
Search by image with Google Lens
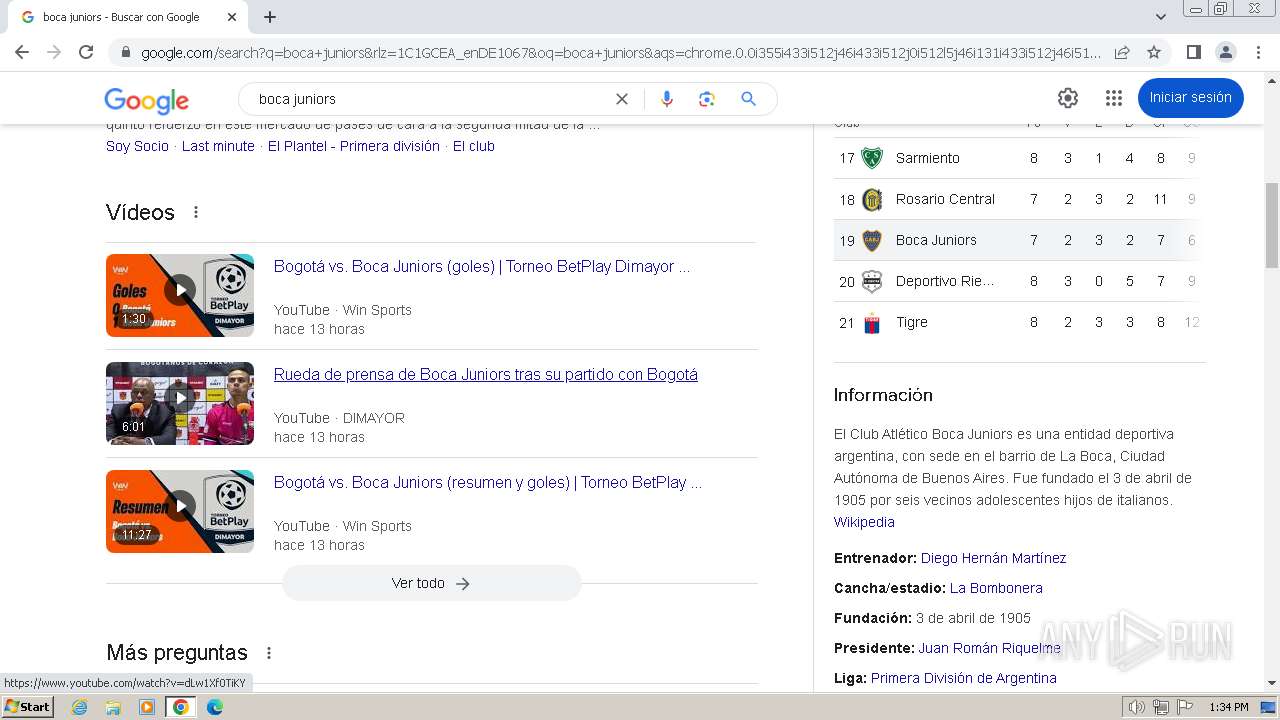pyautogui.click(x=707, y=99)
